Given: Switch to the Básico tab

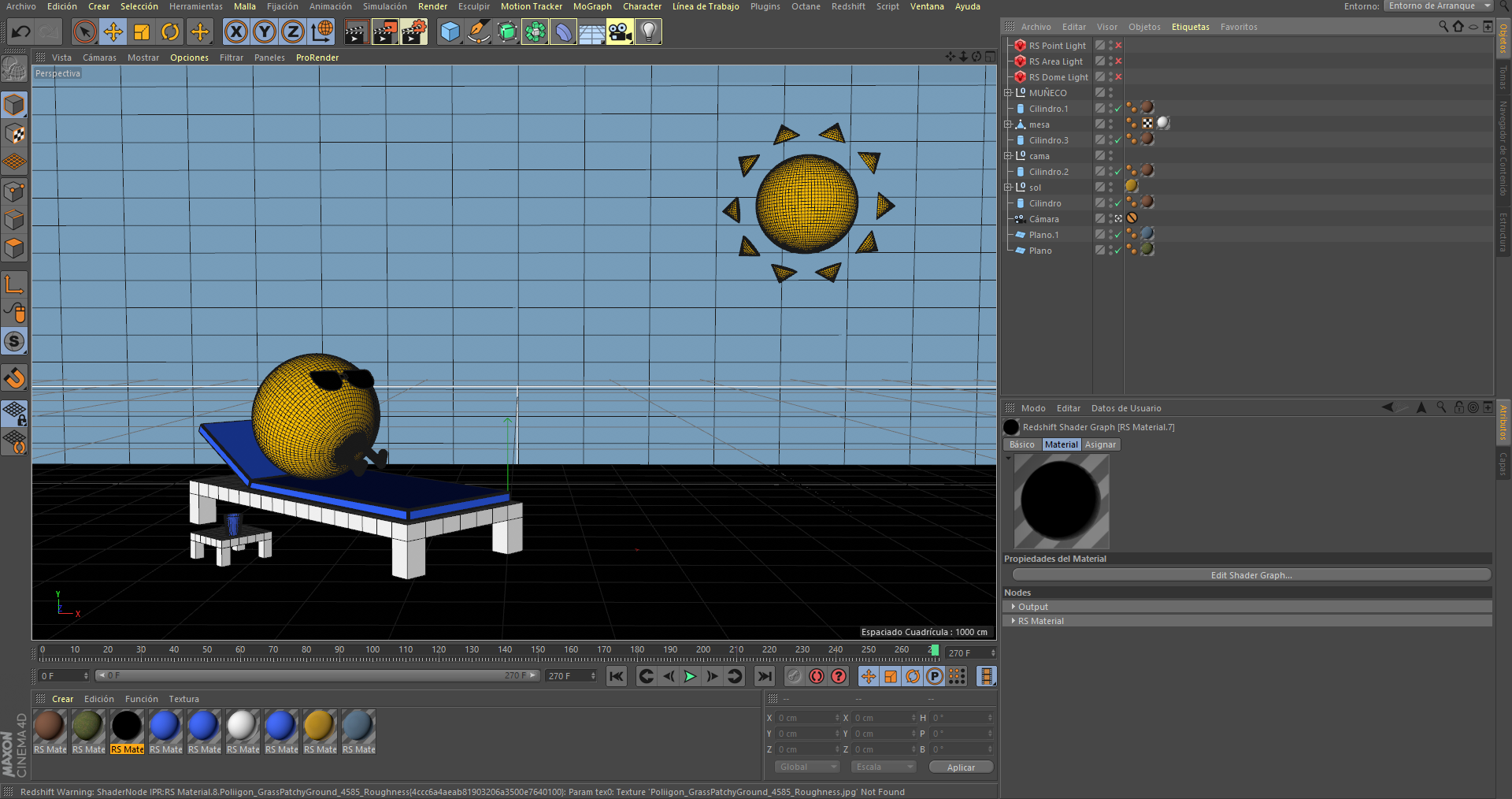Looking at the screenshot, I should click(1022, 444).
